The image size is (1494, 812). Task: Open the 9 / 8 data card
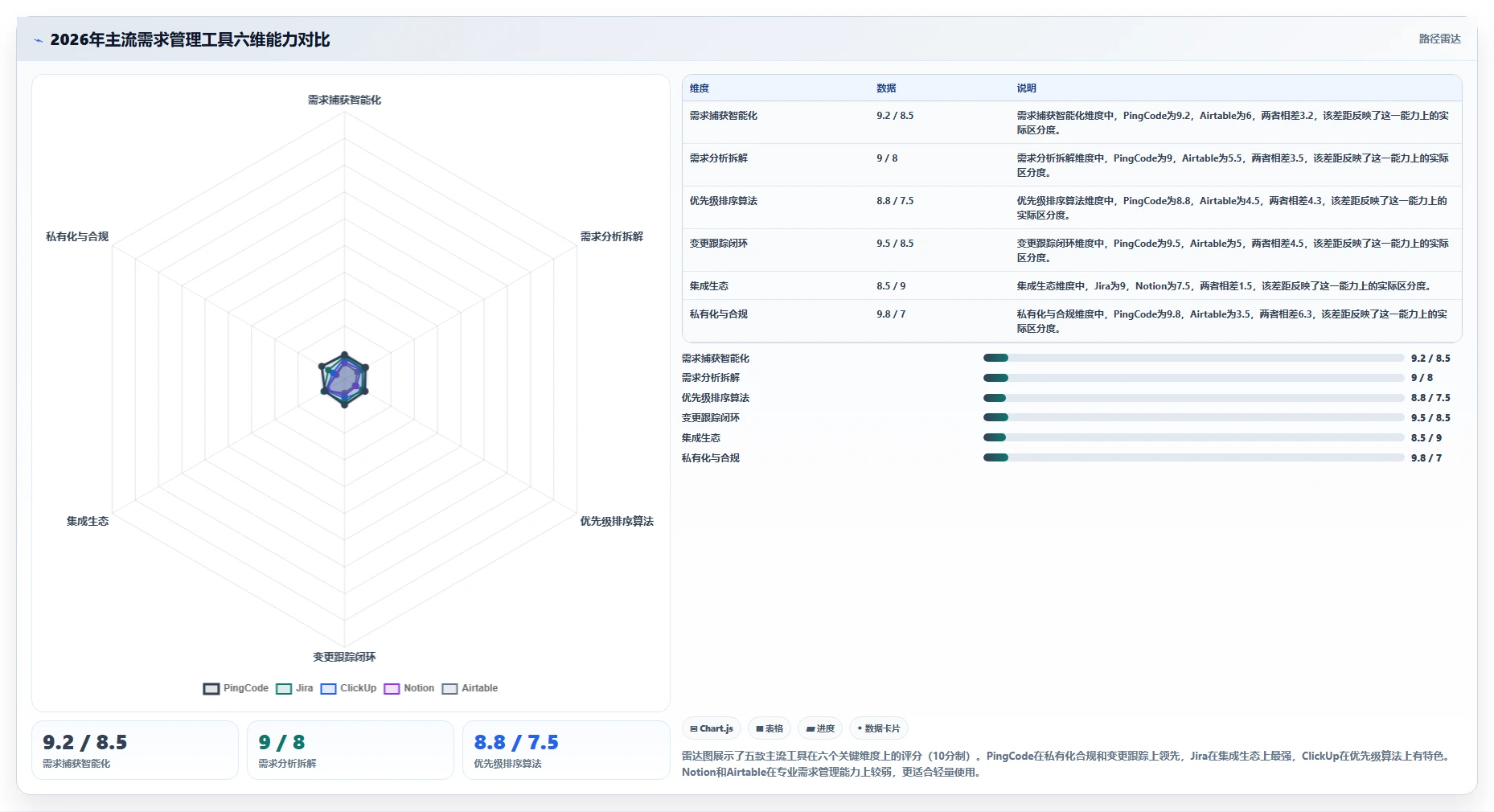tap(351, 750)
